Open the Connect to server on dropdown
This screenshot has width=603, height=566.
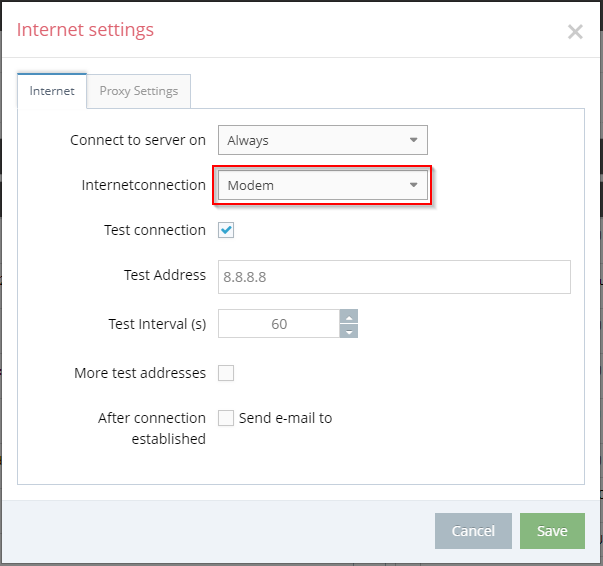323,140
